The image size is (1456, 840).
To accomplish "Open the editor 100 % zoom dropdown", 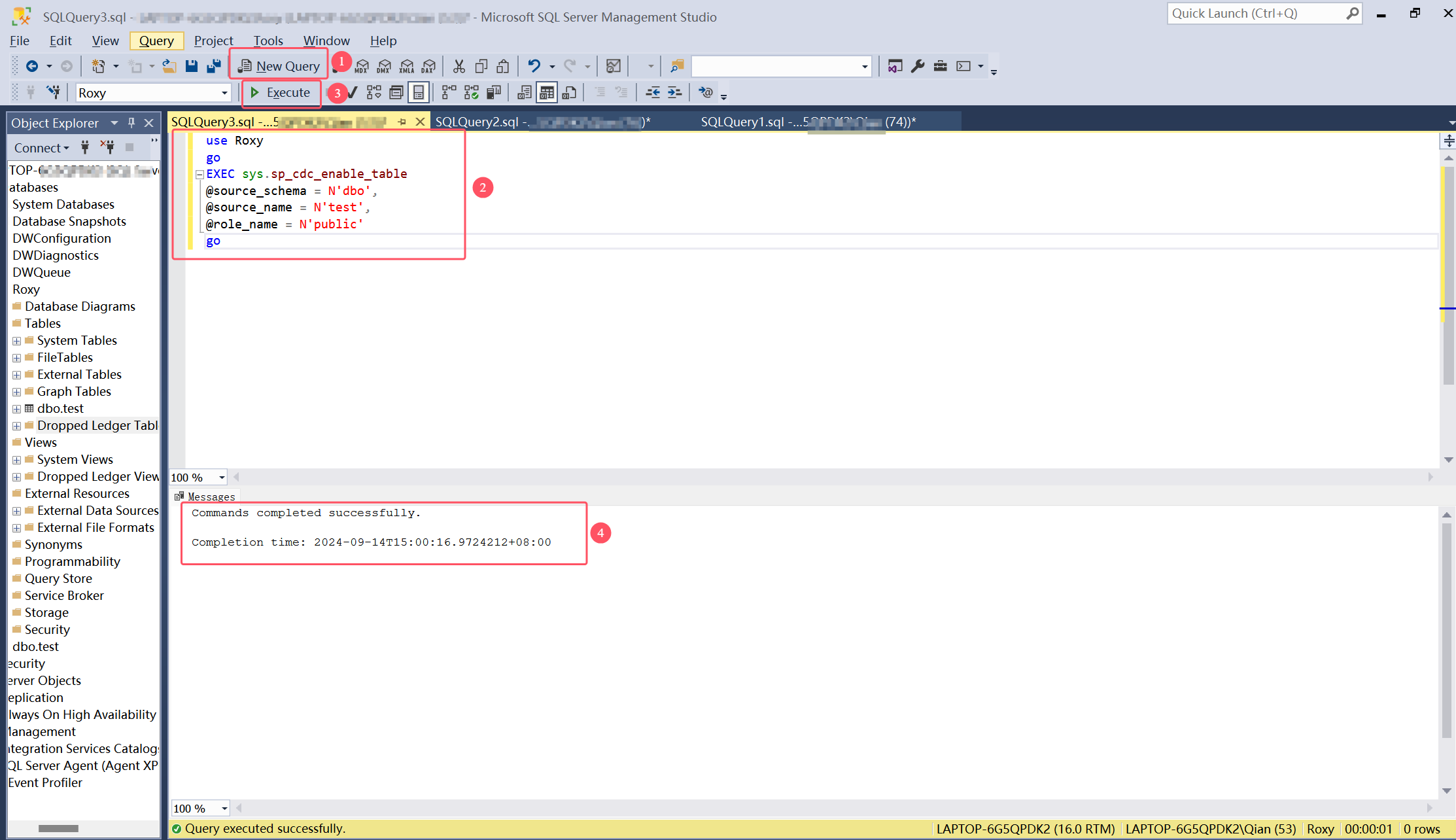I will pos(222,478).
